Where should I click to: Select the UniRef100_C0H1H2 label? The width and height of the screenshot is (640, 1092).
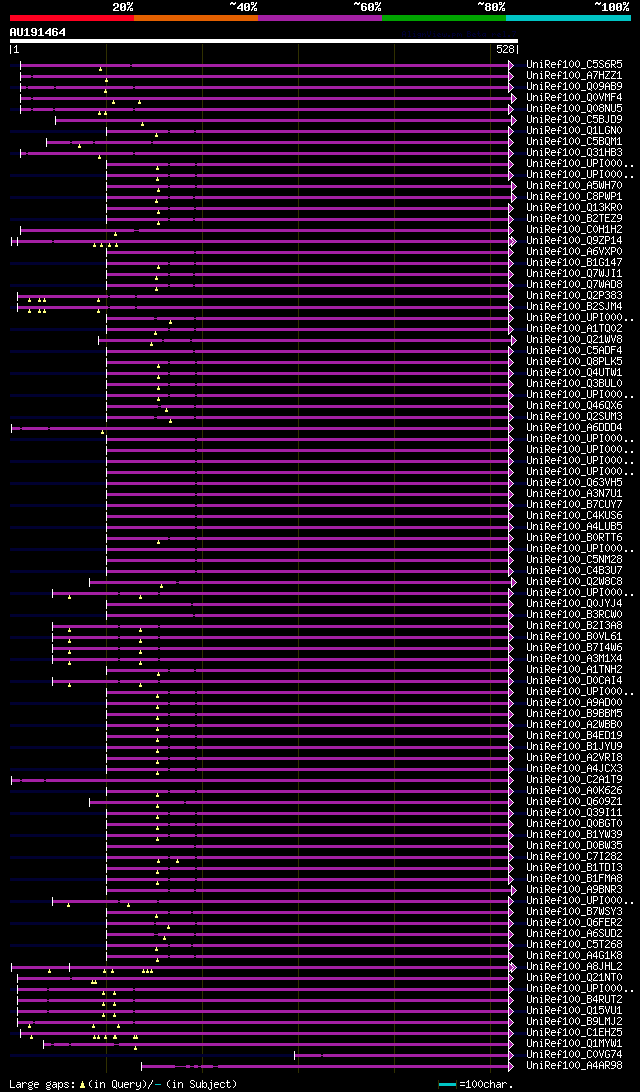point(575,229)
